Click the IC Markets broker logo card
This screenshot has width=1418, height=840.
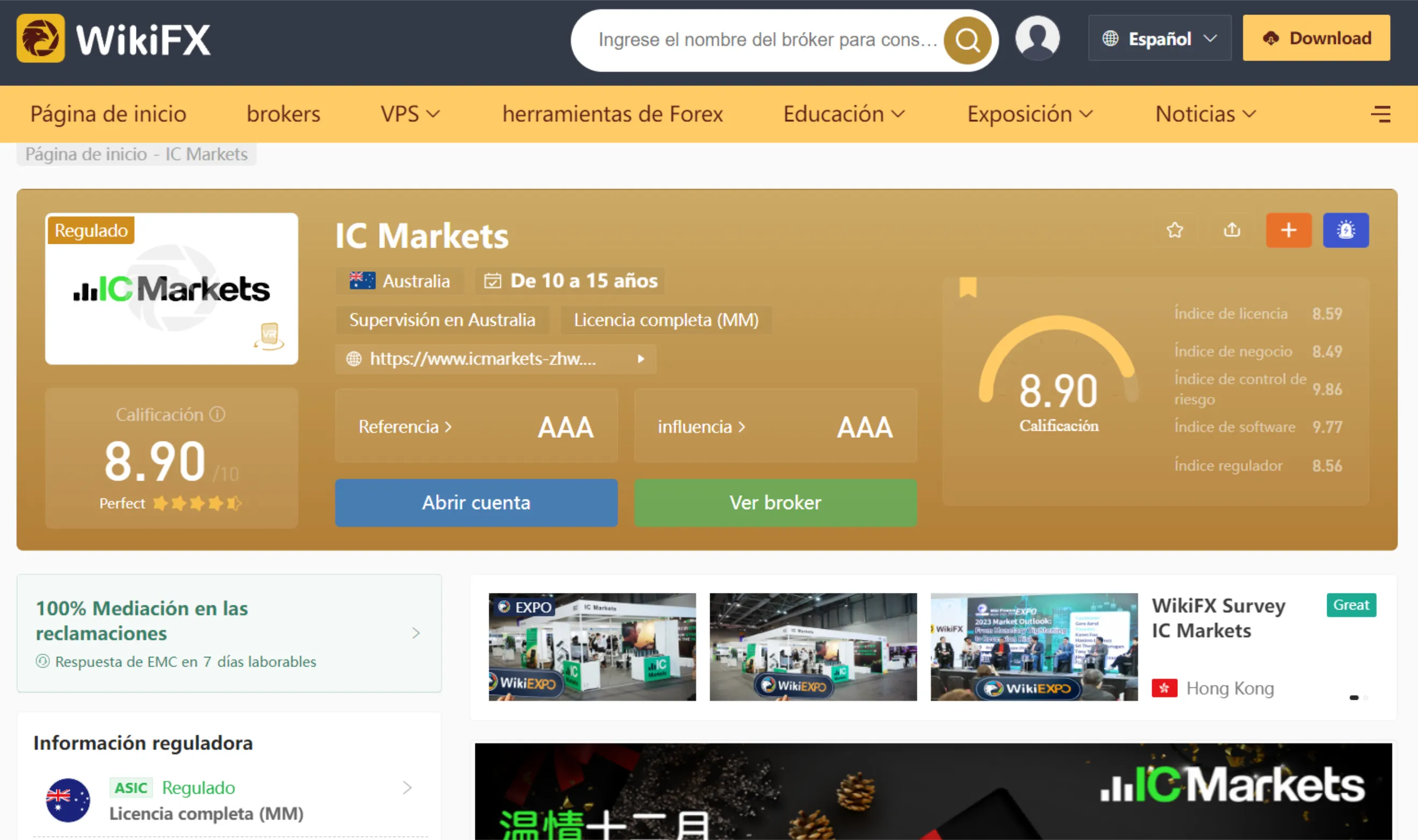(x=171, y=288)
